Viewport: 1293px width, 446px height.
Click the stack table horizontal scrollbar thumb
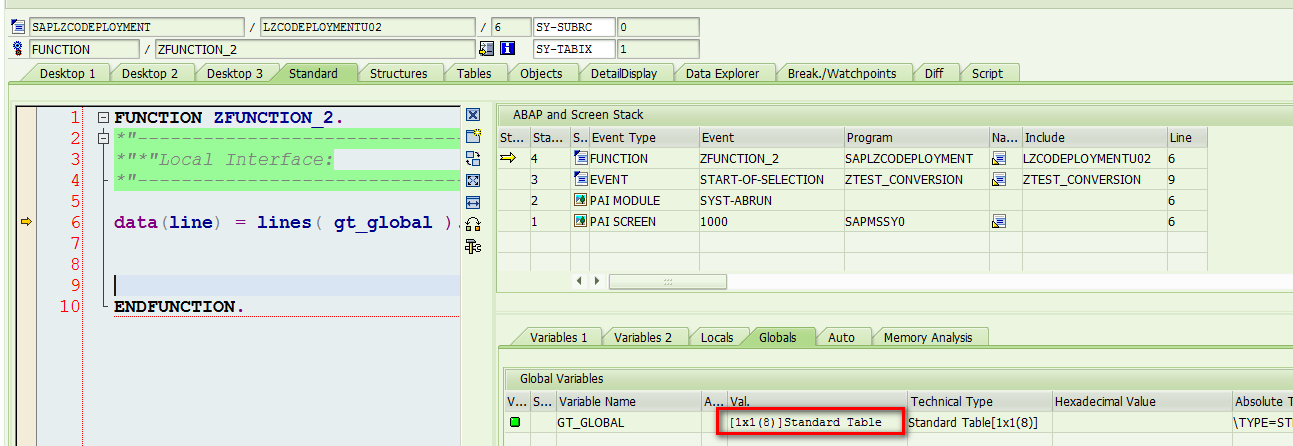pyautogui.click(x=667, y=281)
